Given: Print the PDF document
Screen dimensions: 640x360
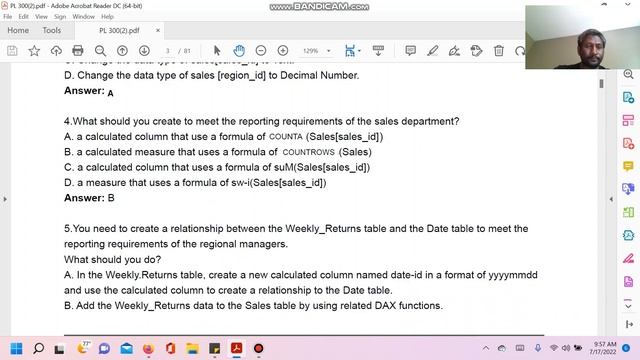Looking at the screenshot, I should click(x=78, y=51).
